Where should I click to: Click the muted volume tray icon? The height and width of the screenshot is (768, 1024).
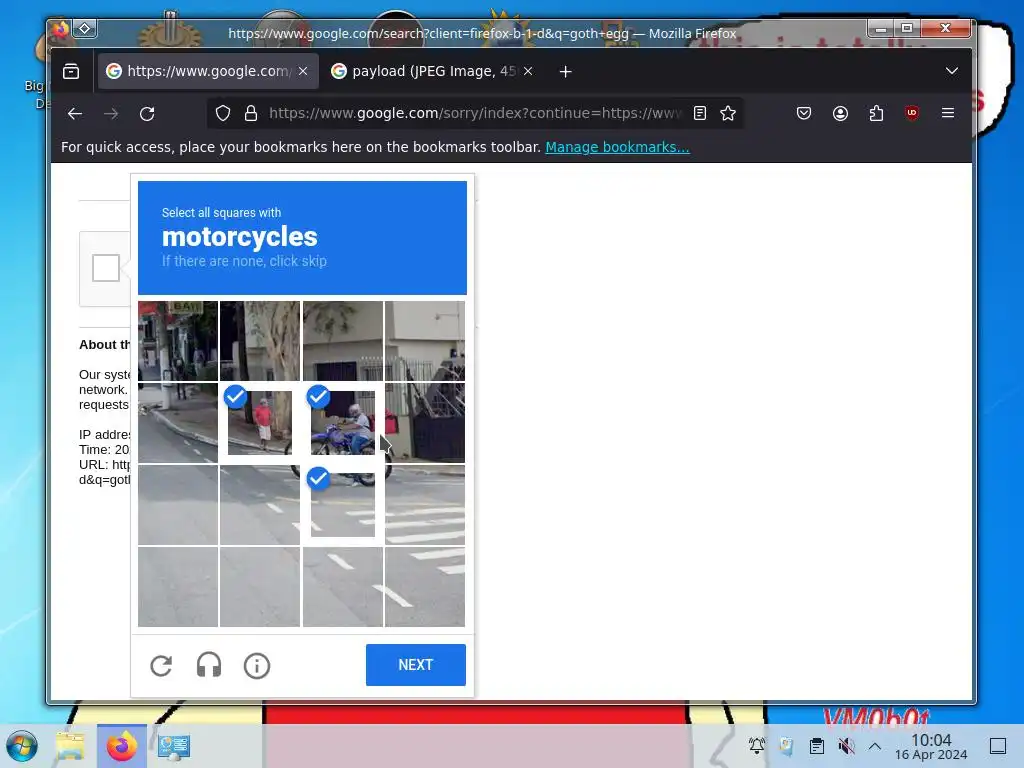click(846, 746)
